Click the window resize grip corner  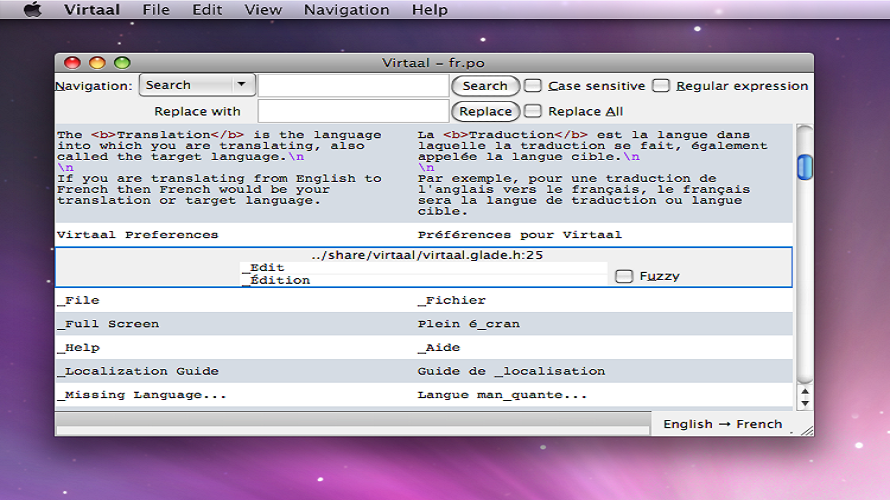coord(807,430)
